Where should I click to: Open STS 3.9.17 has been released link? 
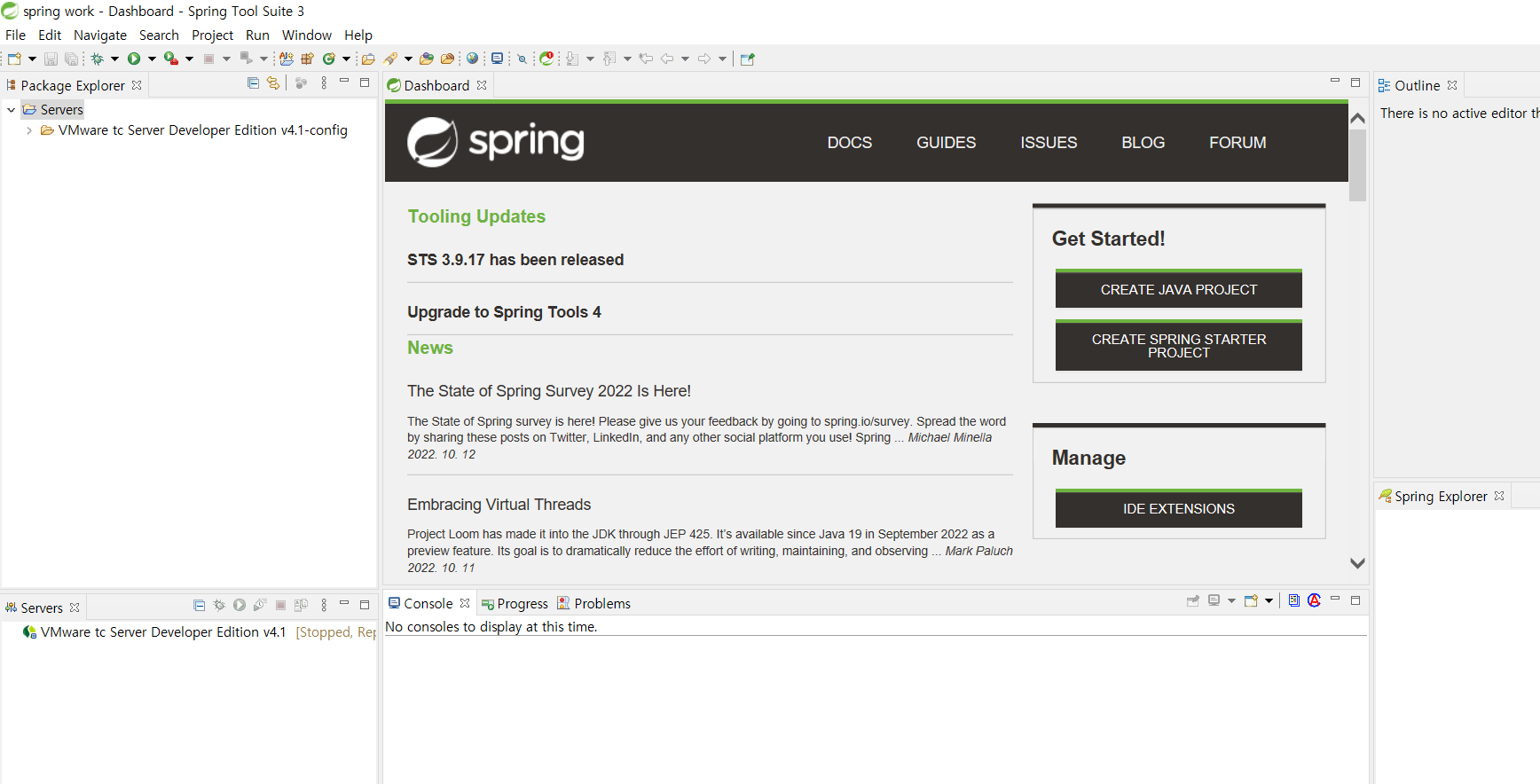(x=515, y=260)
